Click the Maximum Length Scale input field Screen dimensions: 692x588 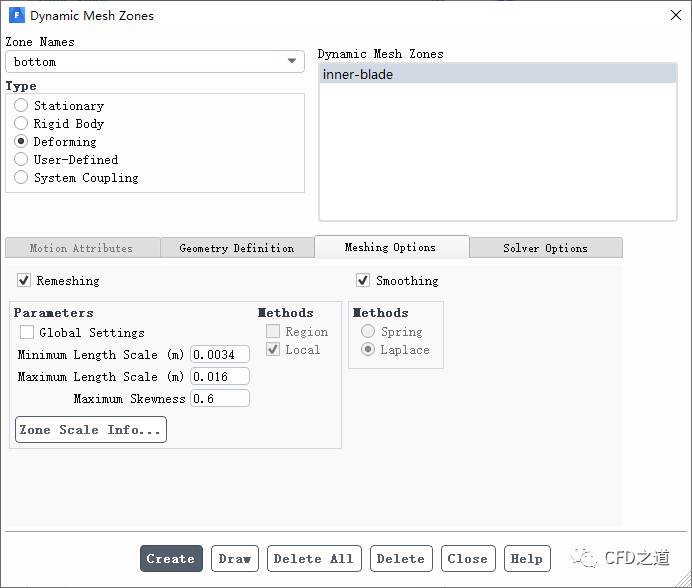coord(220,376)
